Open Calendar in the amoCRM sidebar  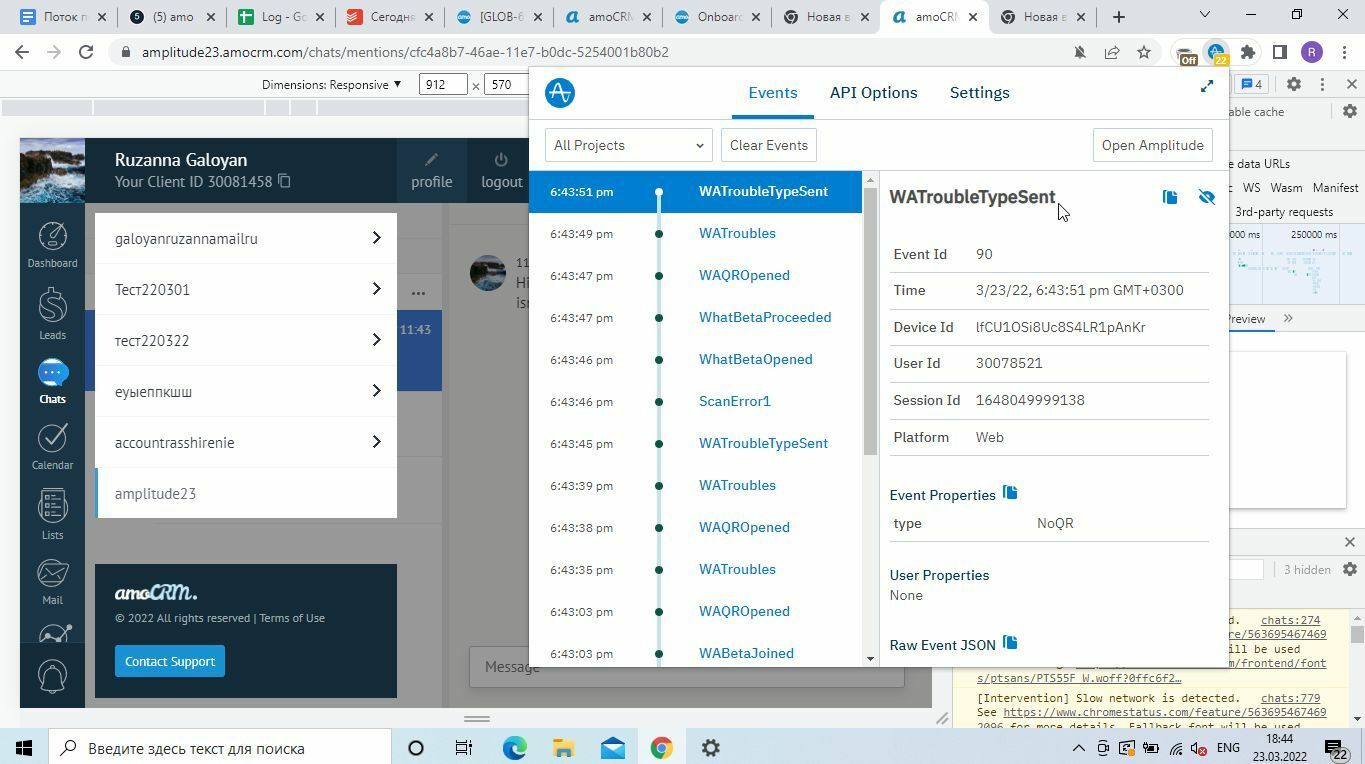52,447
